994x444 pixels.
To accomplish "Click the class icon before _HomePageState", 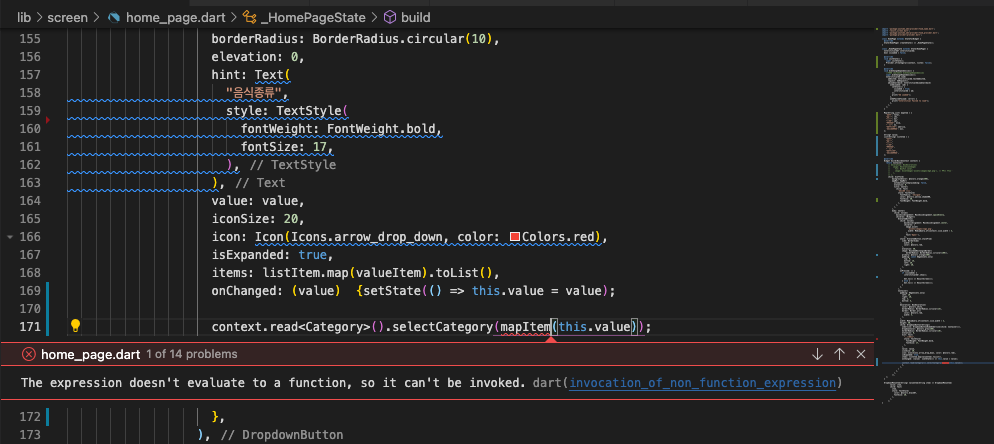I will point(249,17).
